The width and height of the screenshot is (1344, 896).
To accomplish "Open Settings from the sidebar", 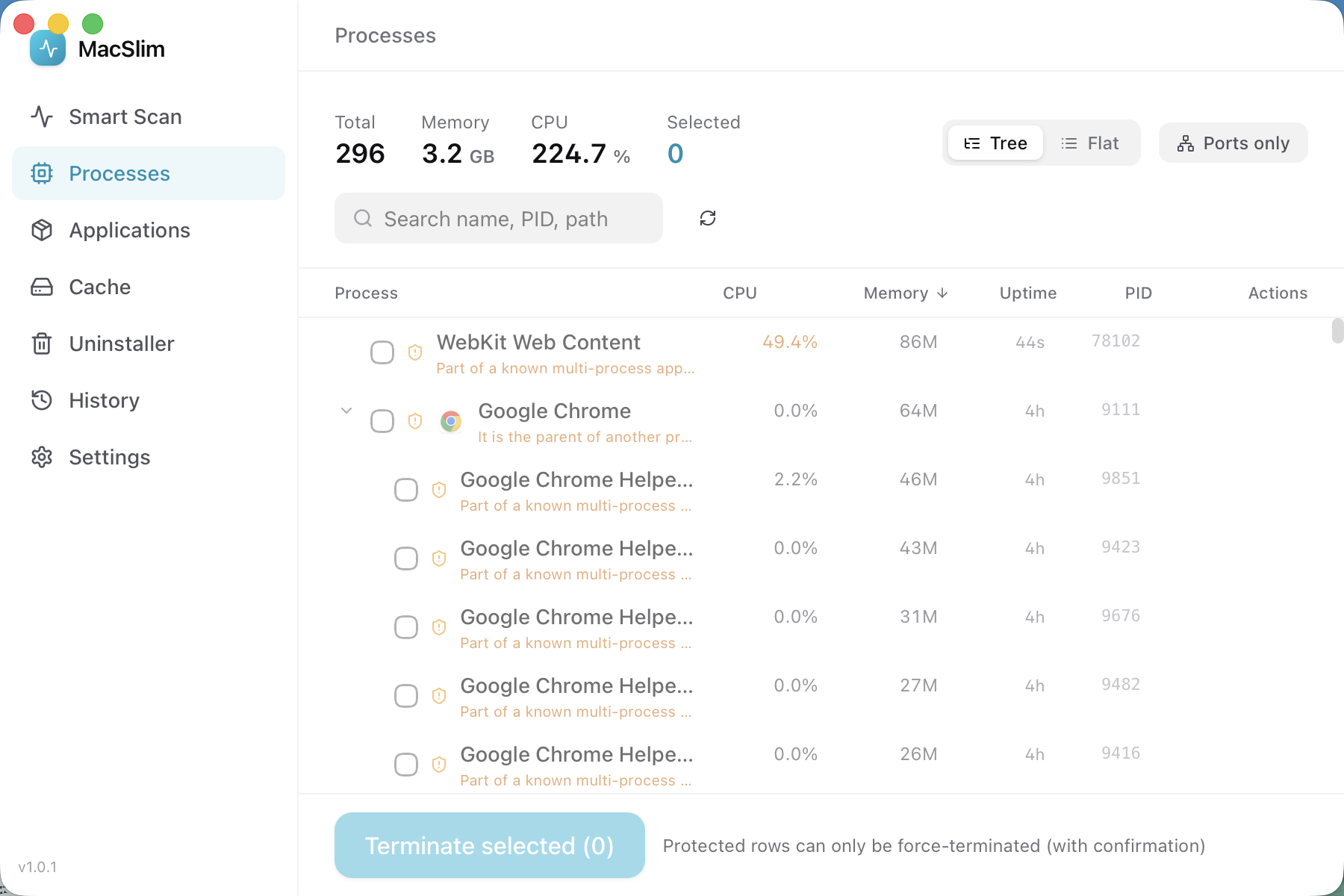I will point(149,457).
